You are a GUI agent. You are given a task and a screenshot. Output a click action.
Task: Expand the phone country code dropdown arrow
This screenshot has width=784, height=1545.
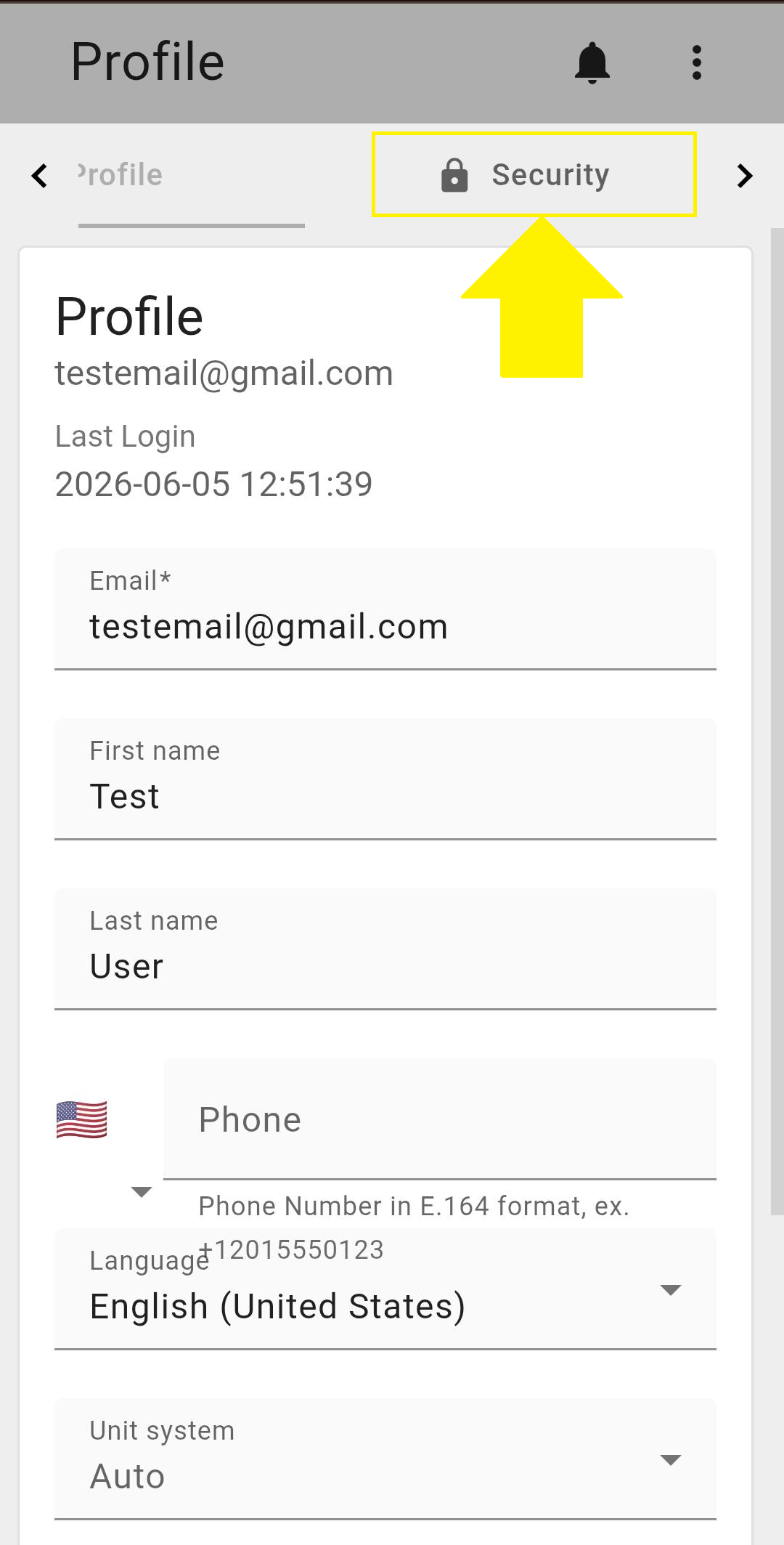141,1192
